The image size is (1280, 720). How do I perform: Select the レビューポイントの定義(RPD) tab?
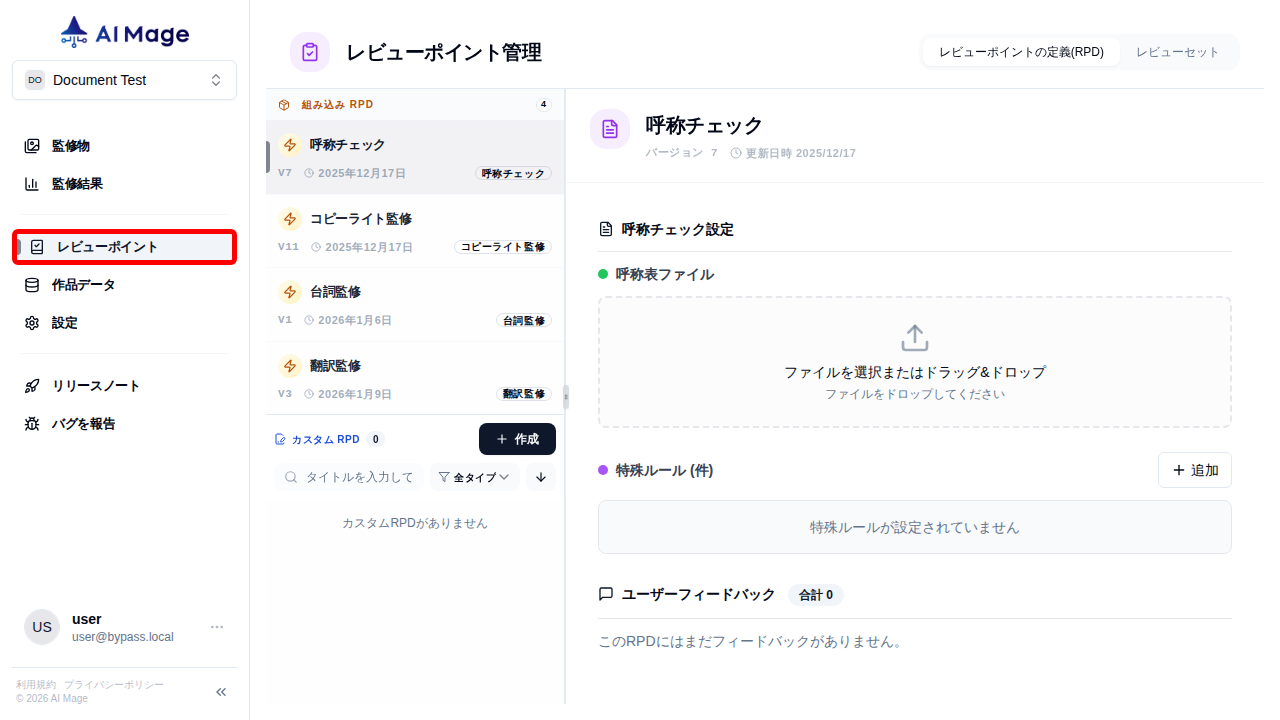tap(1021, 51)
